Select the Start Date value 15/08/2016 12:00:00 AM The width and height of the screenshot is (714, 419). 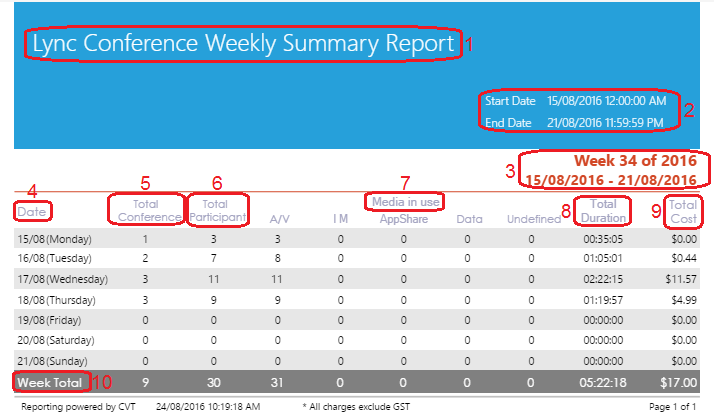click(607, 101)
